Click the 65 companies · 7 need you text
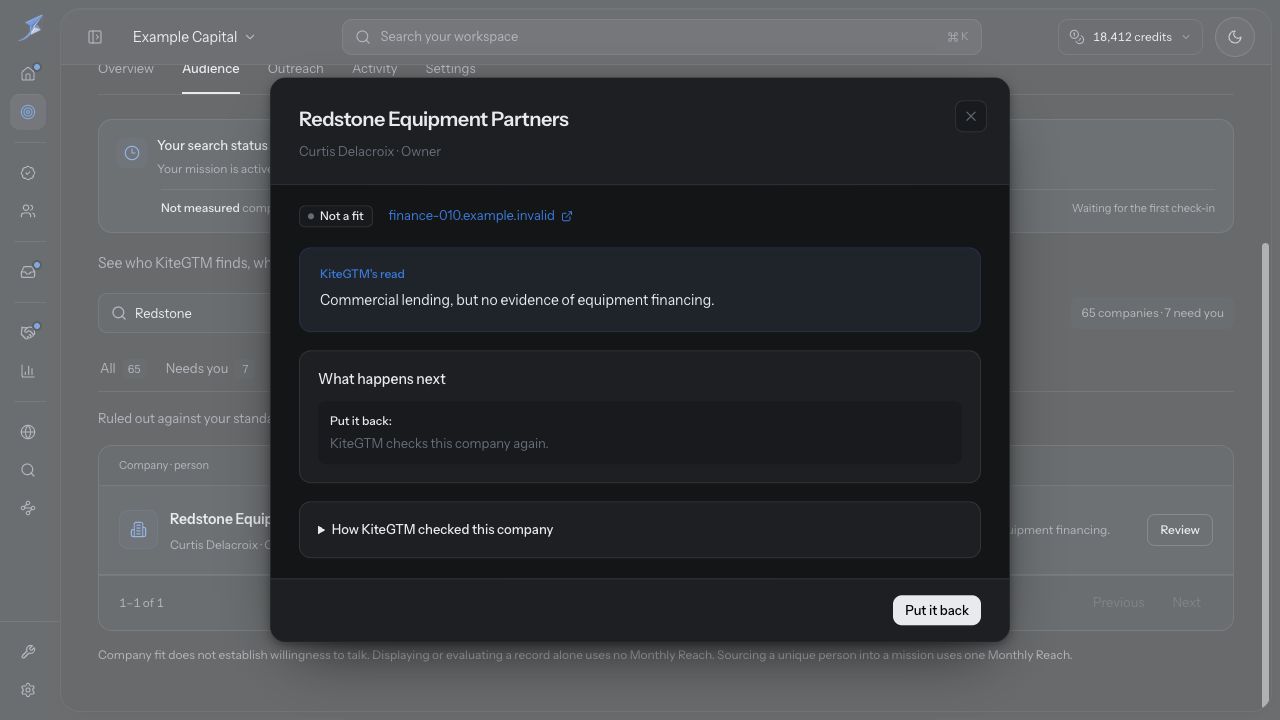The height and width of the screenshot is (720, 1280). 1152,313
